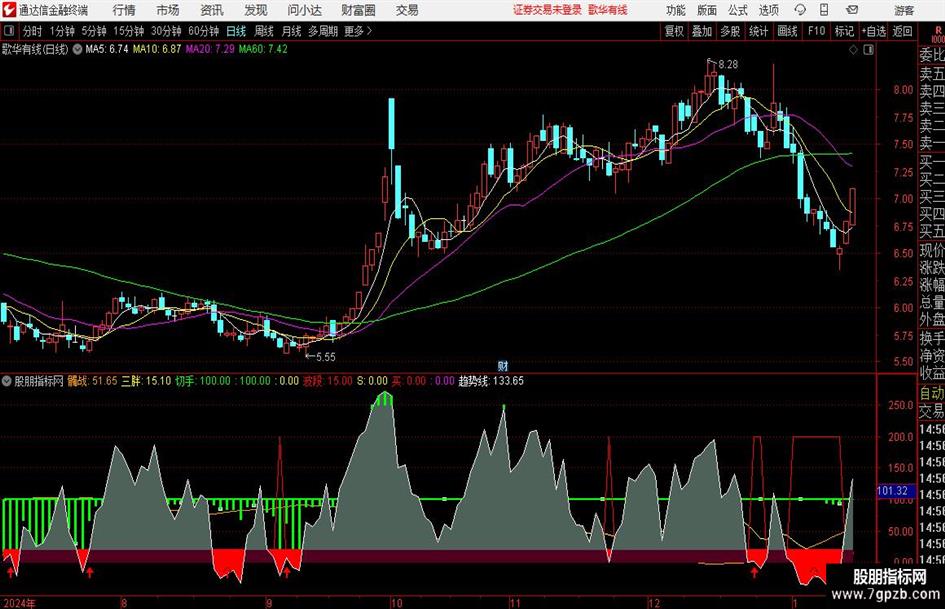
Task: Click the red R 1000 icon at right
Action: pos(938,34)
